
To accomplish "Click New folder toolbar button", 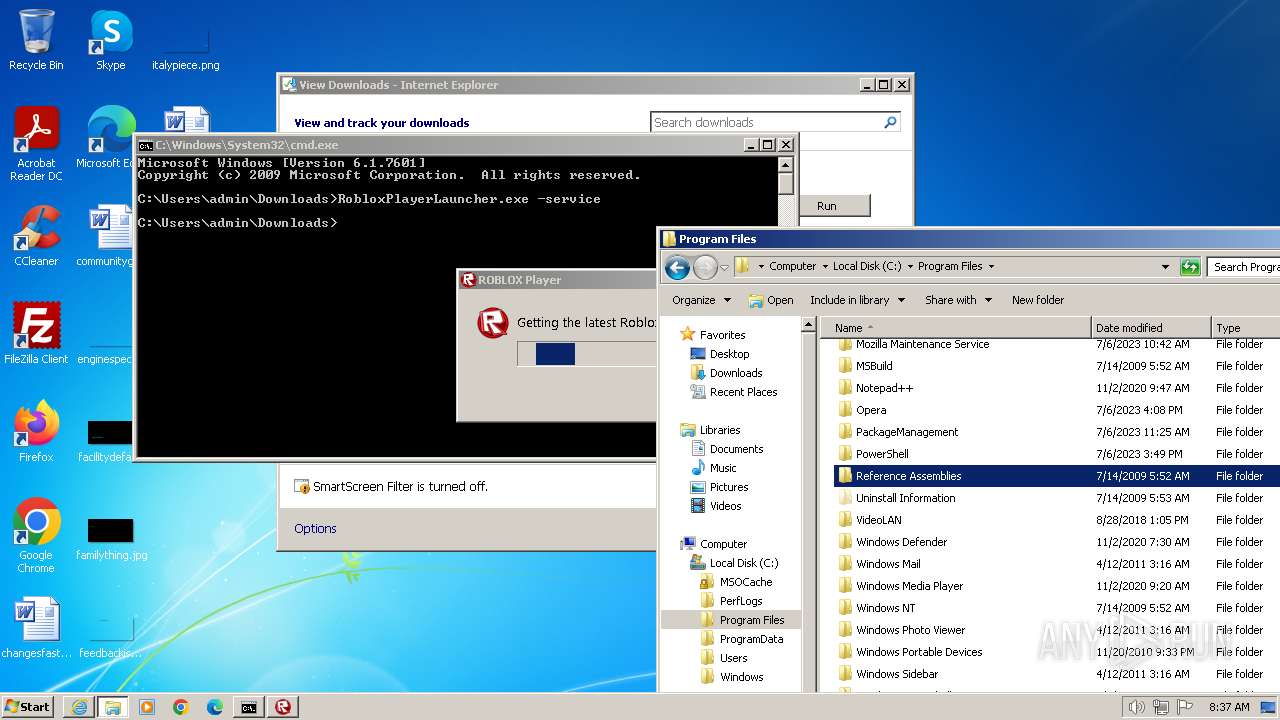I will [x=1038, y=300].
